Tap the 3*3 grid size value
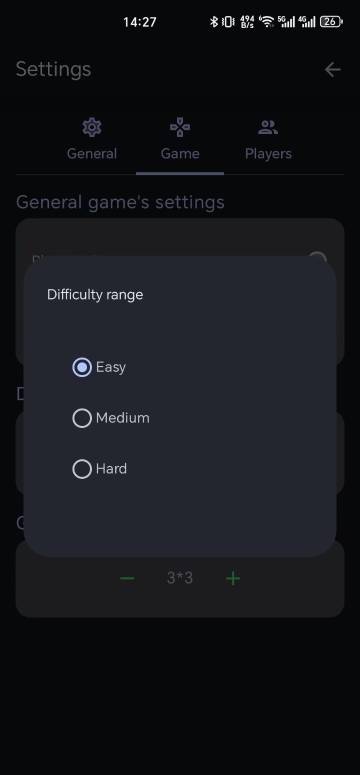The width and height of the screenshot is (360, 775). 180,578
